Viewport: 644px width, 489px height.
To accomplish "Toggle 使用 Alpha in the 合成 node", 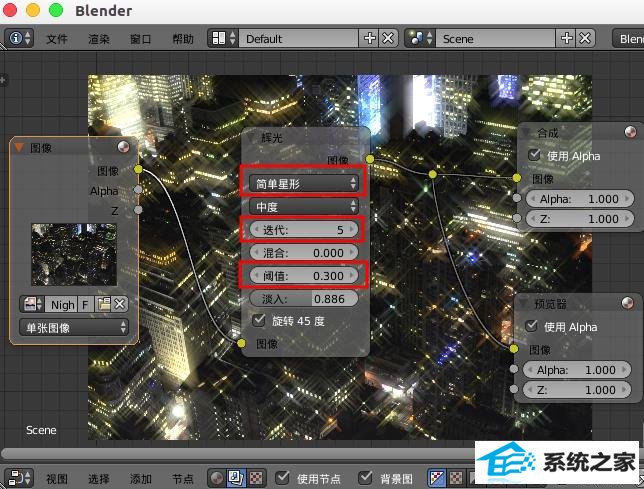I will point(534,155).
